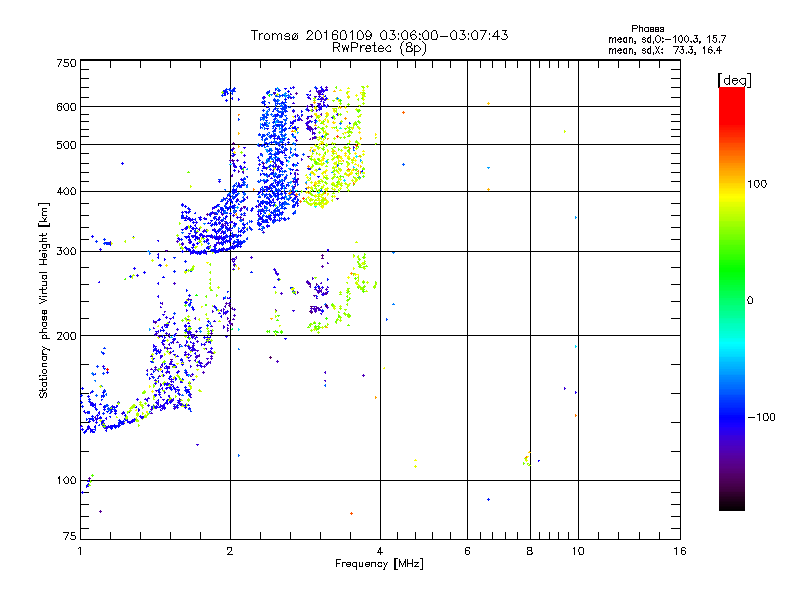Screen dimensions: 800x600
Task: Click the x-axis tick label '10'
Action: point(578,551)
